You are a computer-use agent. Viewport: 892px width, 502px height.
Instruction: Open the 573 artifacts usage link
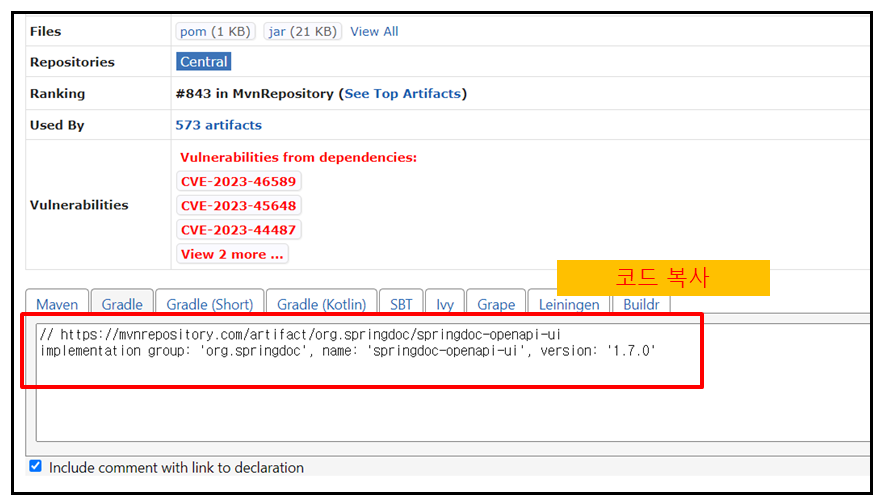click(218, 125)
